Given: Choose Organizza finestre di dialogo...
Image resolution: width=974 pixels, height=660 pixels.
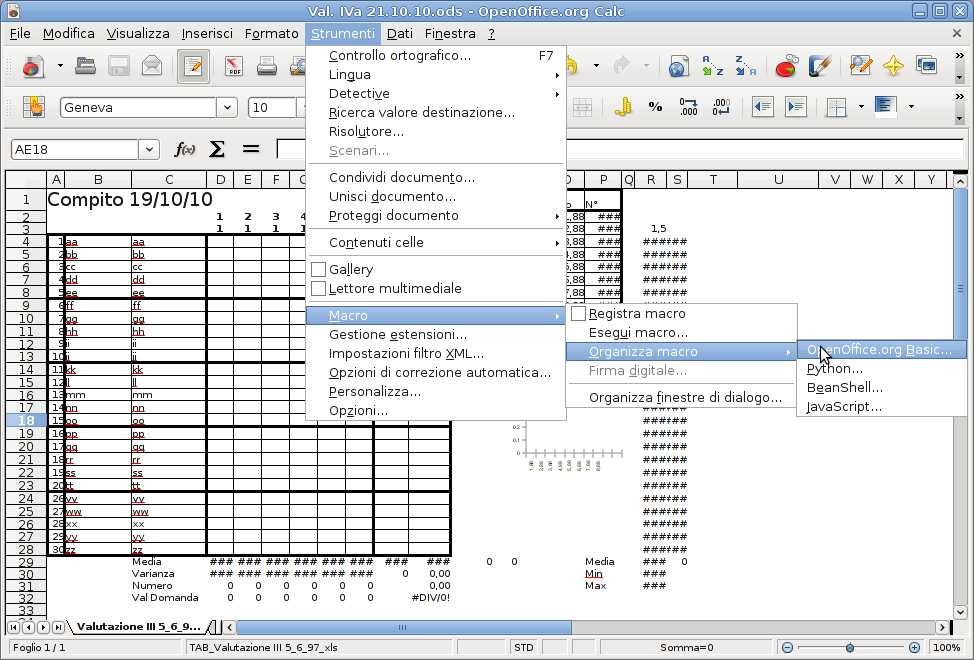Looking at the screenshot, I should (x=681, y=397).
